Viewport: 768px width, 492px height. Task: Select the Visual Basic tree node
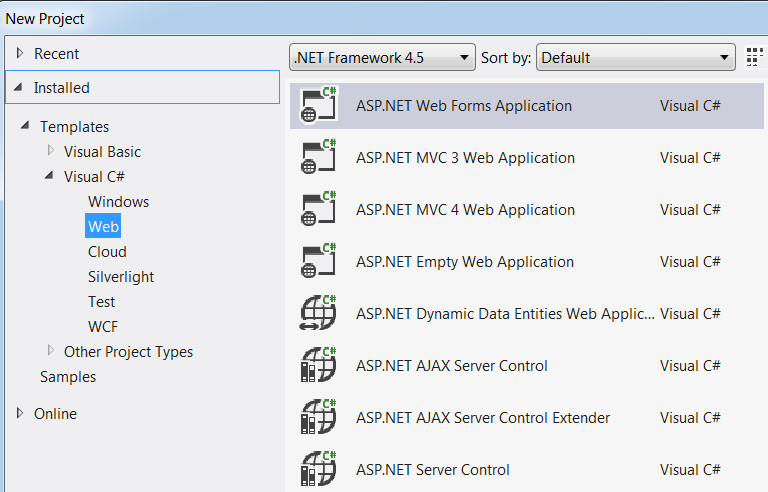(102, 151)
